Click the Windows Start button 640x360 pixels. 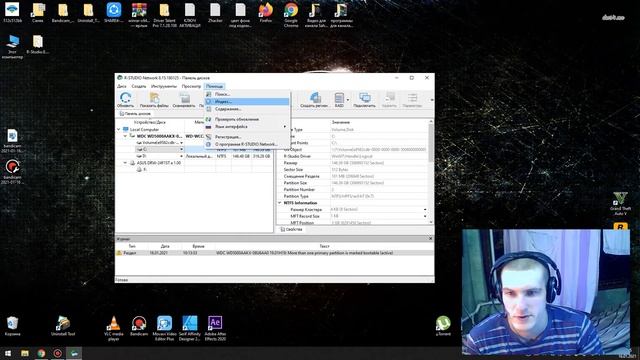pos(8,353)
